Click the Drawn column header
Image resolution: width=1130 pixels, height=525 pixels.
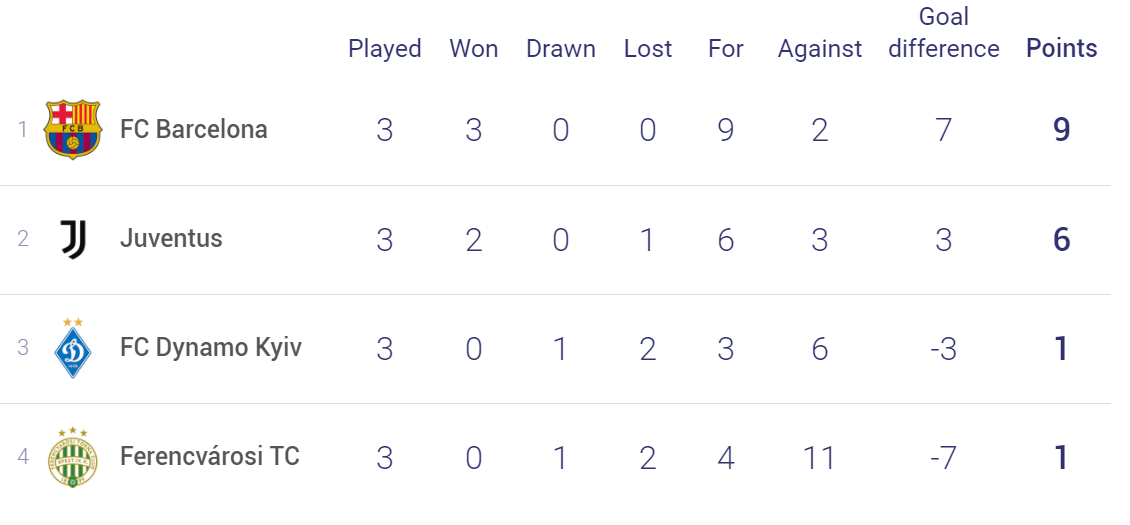click(x=561, y=48)
